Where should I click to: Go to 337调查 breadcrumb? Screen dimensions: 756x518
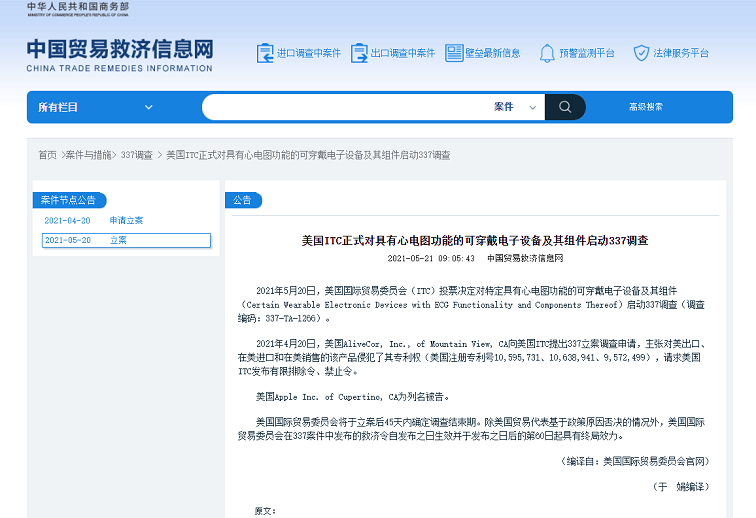point(136,155)
